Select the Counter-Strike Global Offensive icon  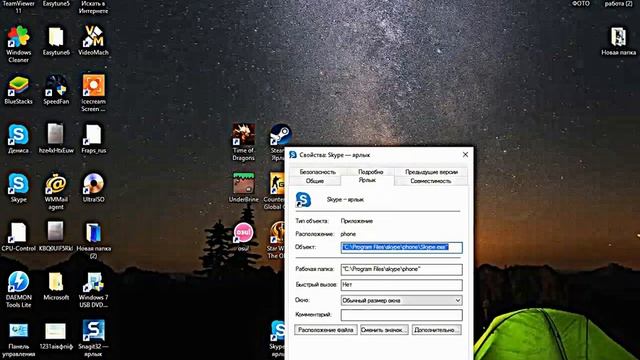pos(276,183)
